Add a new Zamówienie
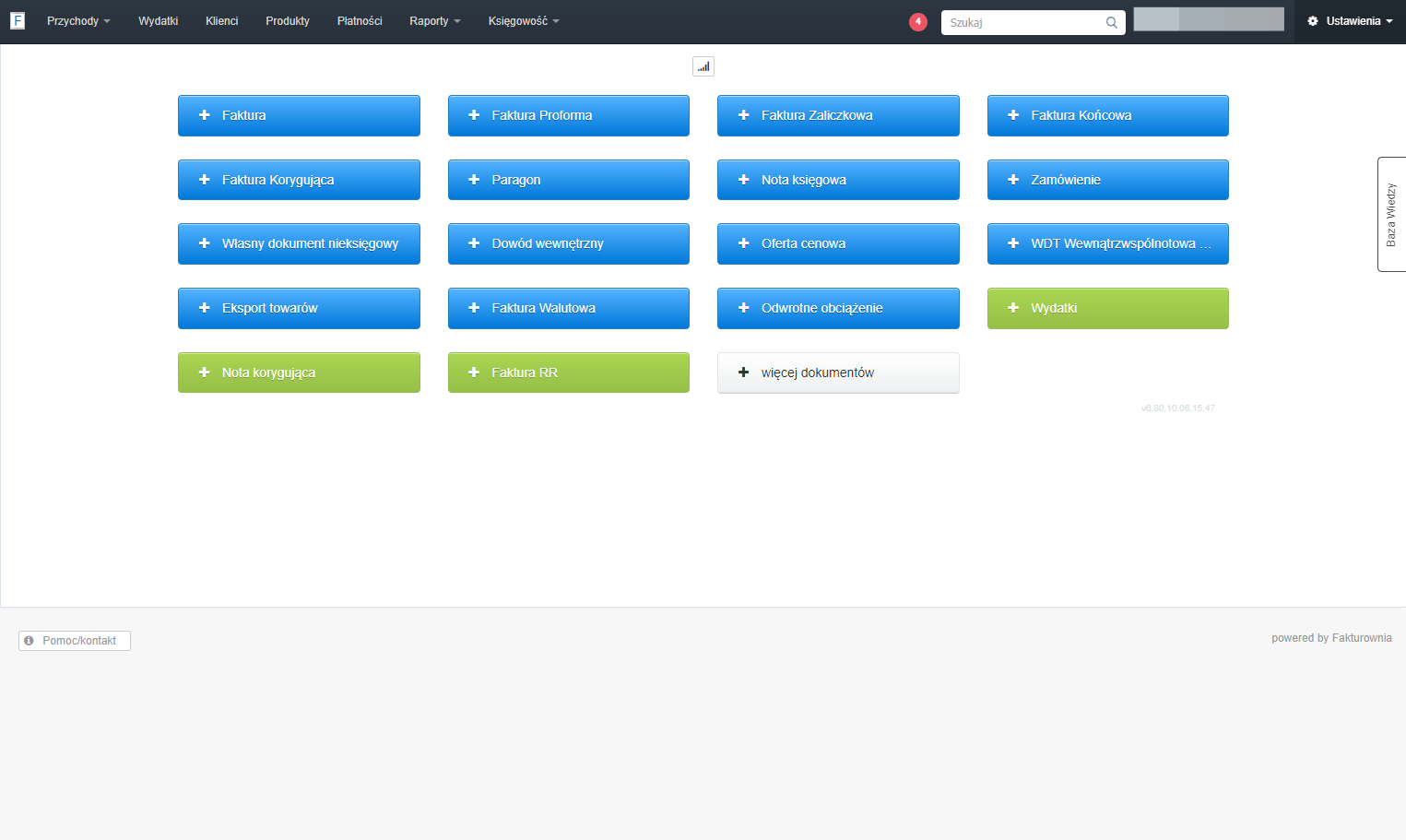The width and height of the screenshot is (1406, 840). pyautogui.click(x=1108, y=180)
